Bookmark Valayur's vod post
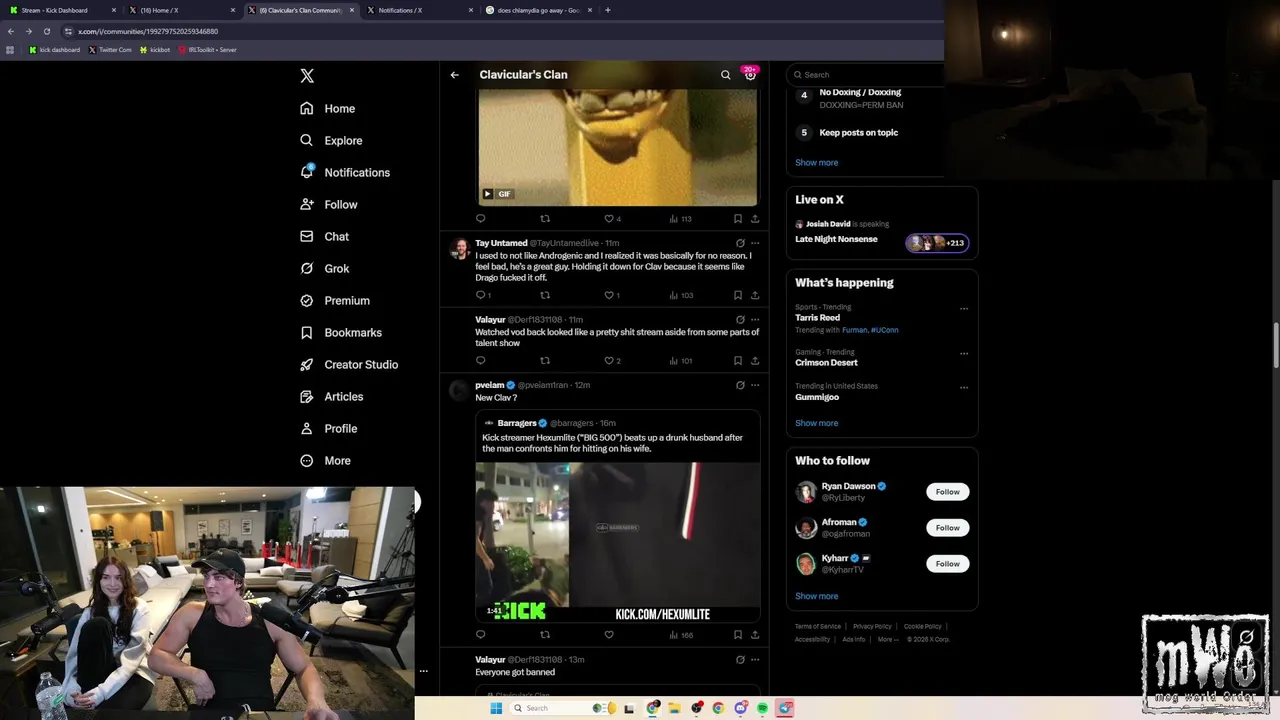 tap(738, 360)
